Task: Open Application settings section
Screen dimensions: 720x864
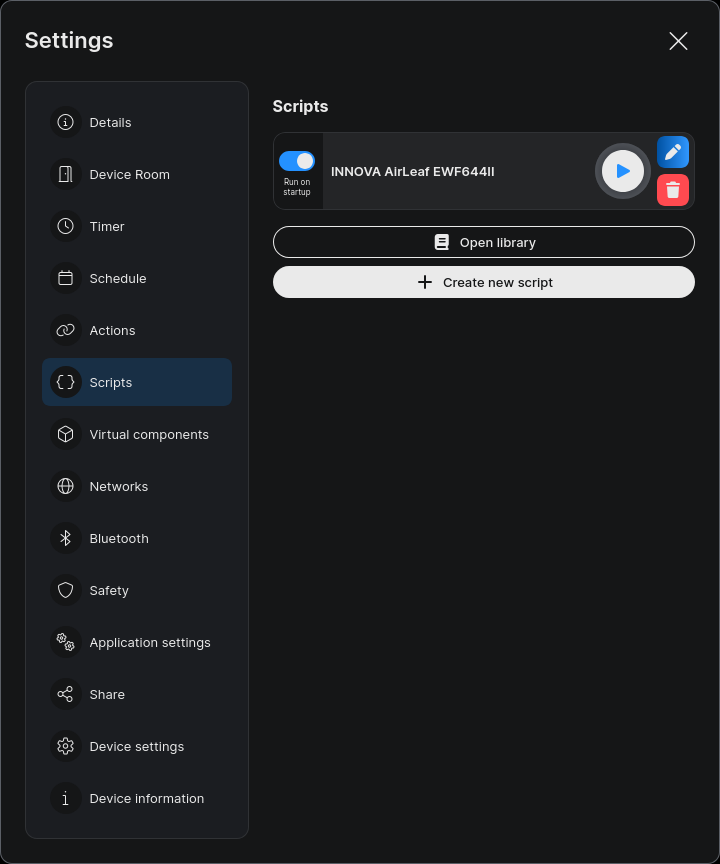Action: pos(137,642)
